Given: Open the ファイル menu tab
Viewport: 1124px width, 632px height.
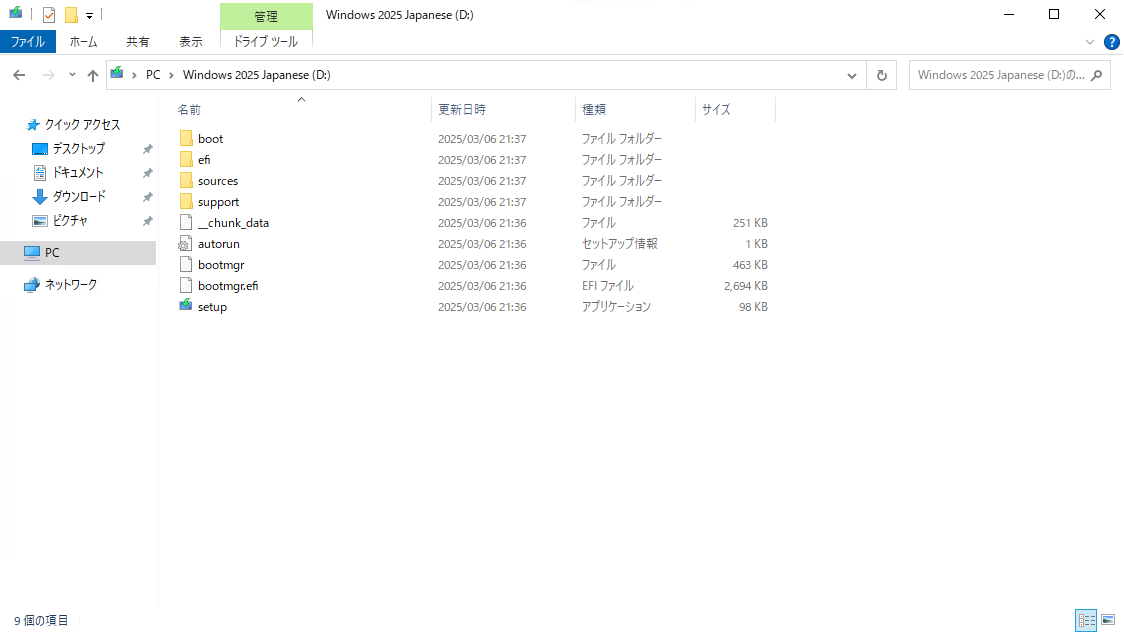Looking at the screenshot, I should pos(28,42).
